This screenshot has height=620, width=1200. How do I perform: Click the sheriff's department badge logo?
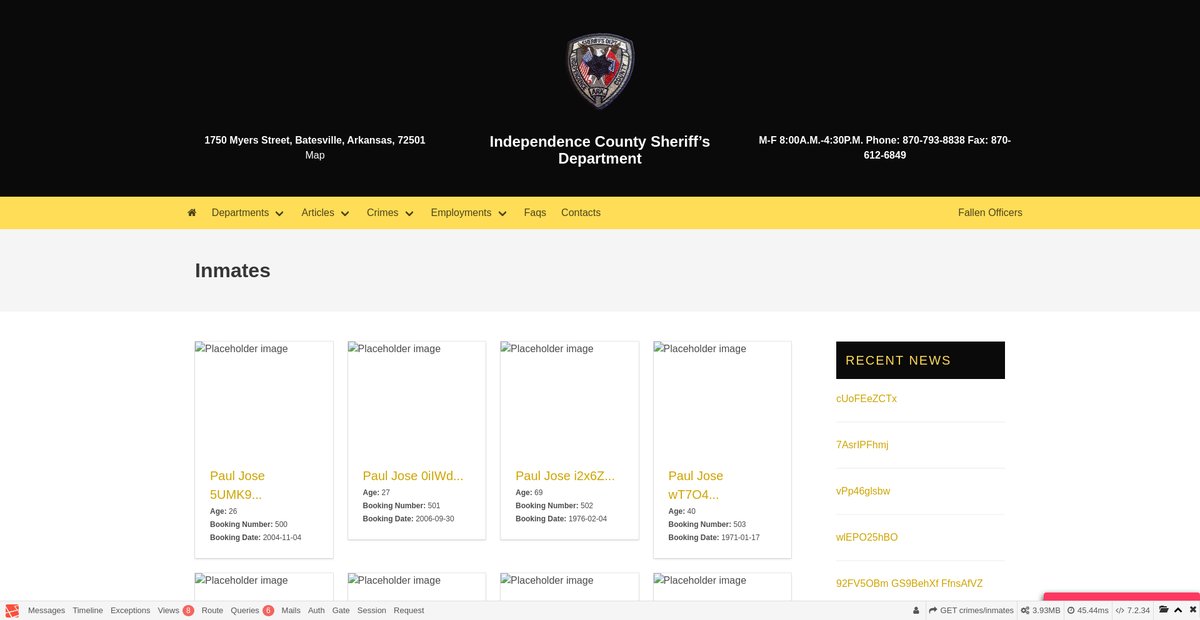pyautogui.click(x=600, y=72)
